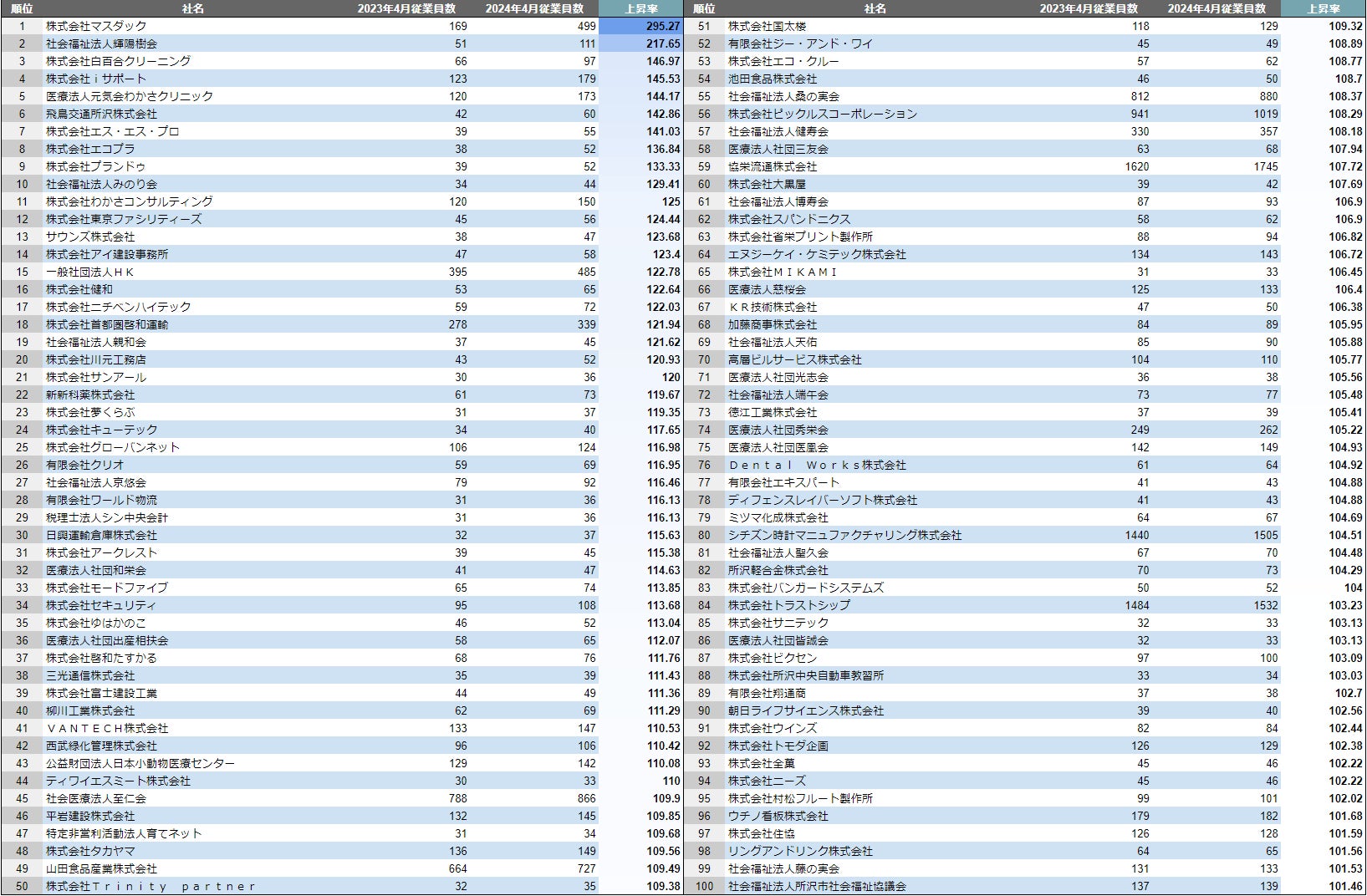
Task: Select the cell 株式会社Ｔｒｉｎｉｔｙ ｐａｒｔｎｅｒ
Action: (150, 886)
